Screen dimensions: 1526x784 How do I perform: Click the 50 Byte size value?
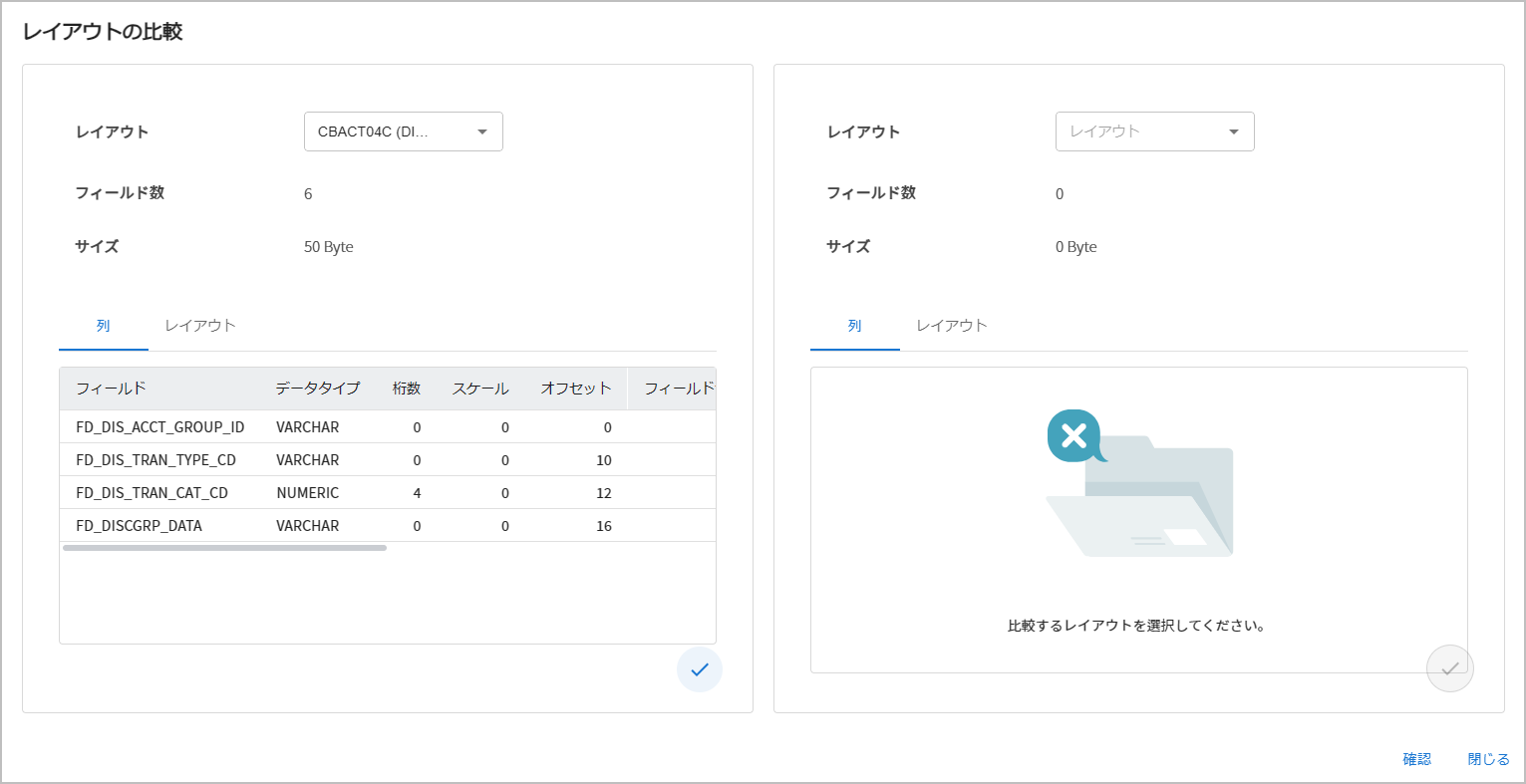pyautogui.click(x=329, y=247)
